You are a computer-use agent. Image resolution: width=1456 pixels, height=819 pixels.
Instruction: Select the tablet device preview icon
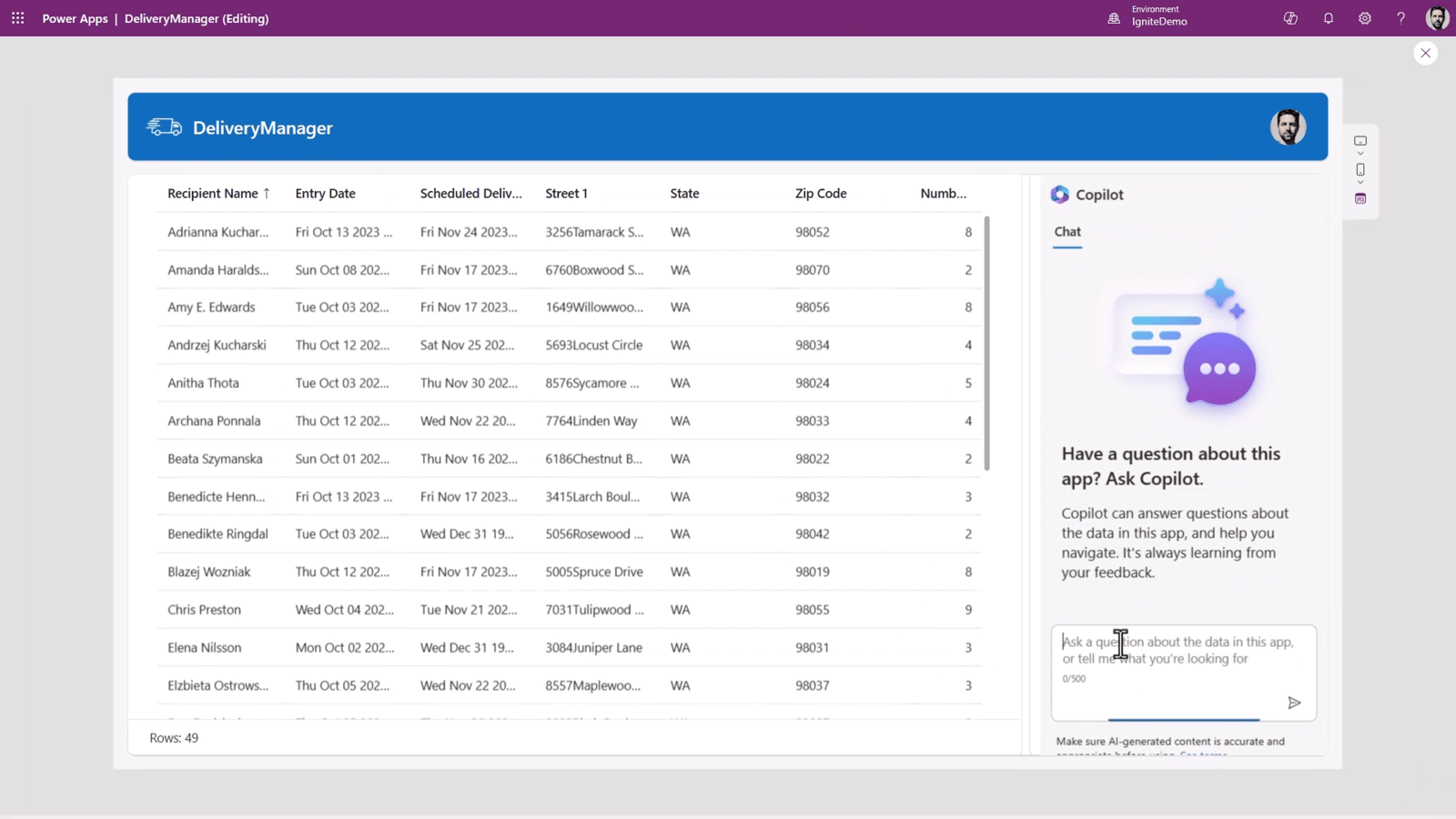[1360, 141]
